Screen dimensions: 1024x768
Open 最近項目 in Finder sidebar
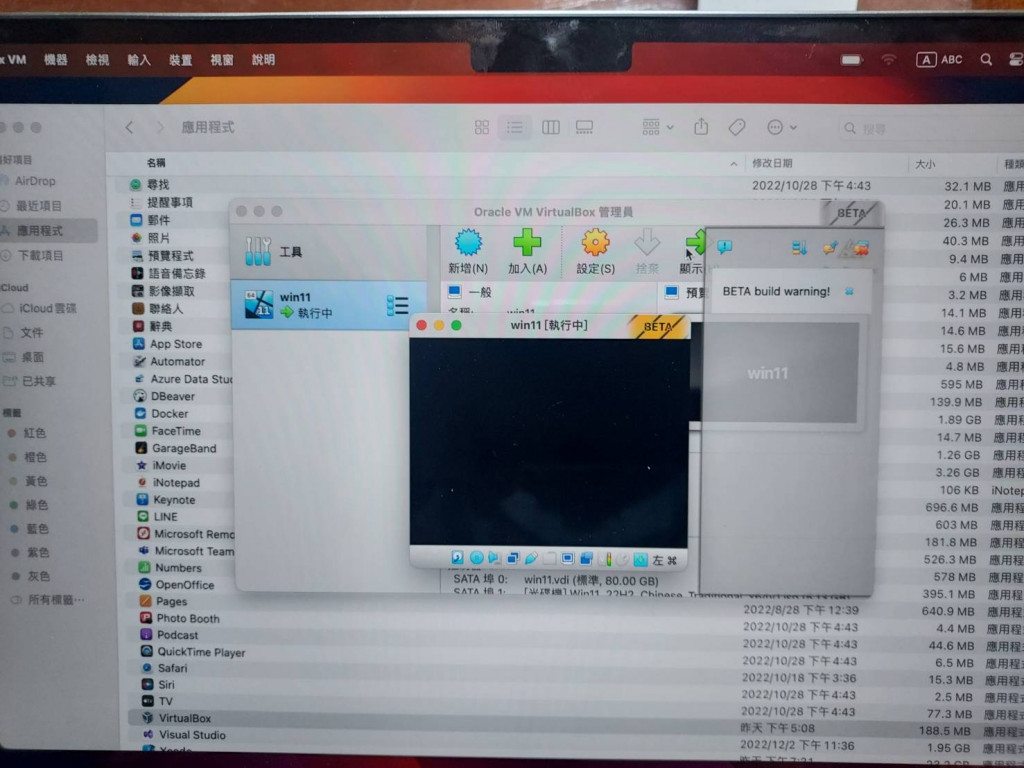(39, 206)
